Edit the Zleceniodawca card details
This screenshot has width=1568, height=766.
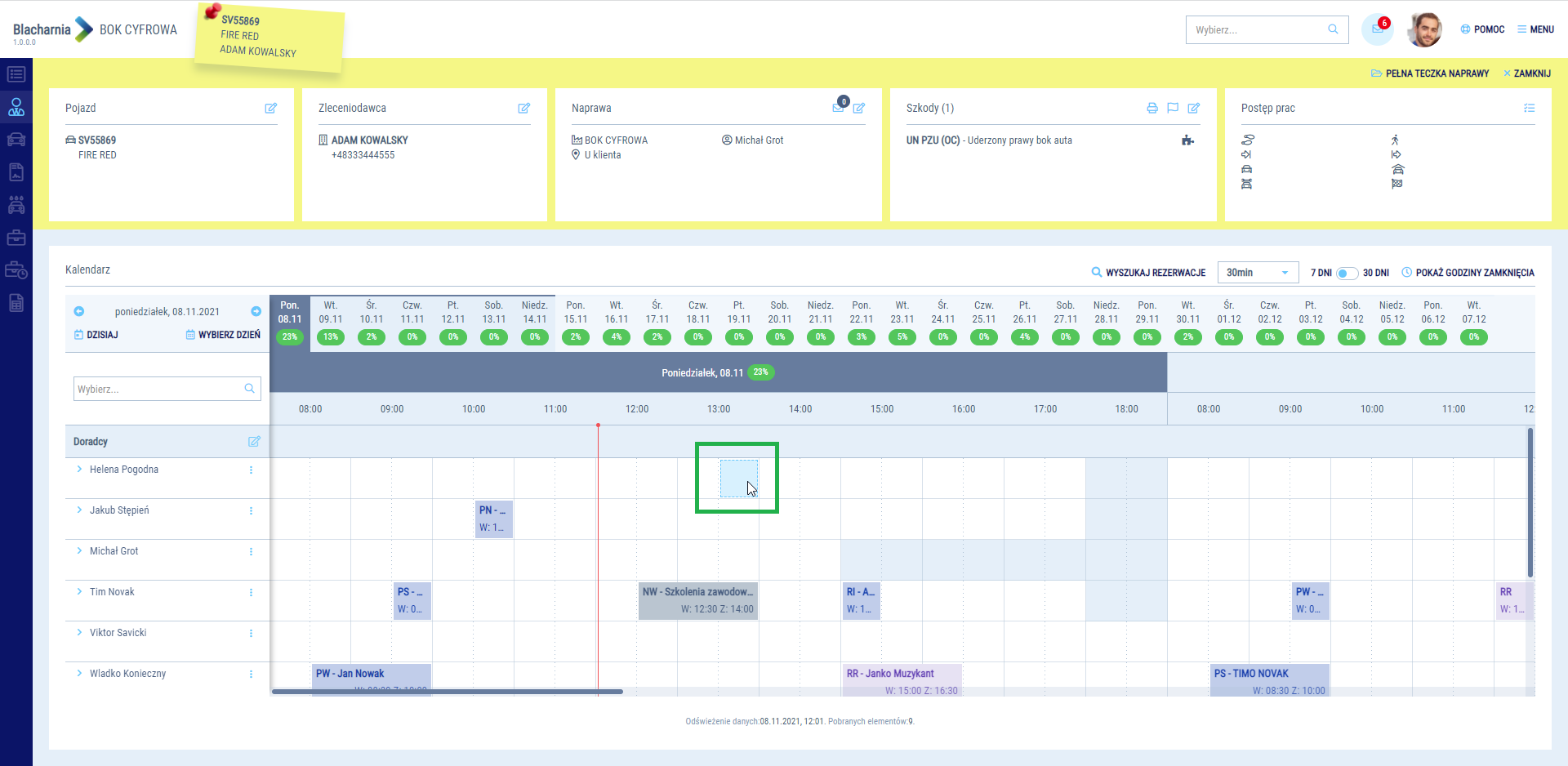click(x=523, y=108)
